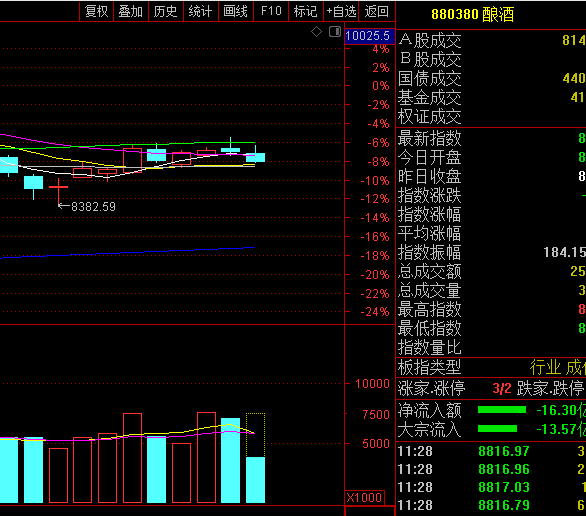Click the 大宗流入 green flow bar
The width and height of the screenshot is (586, 516).
(497, 429)
